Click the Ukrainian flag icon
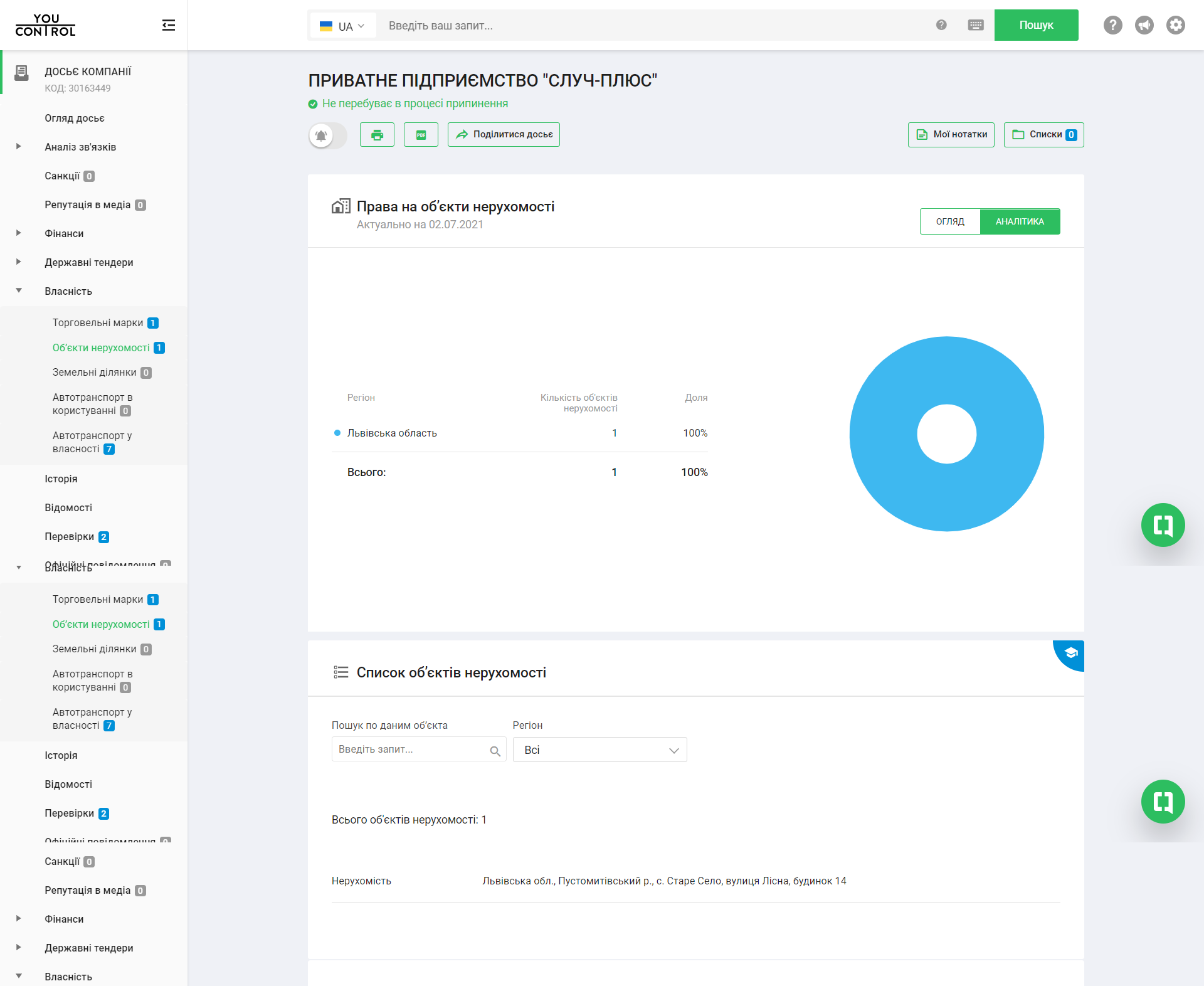The image size is (1204, 986). coord(326,26)
